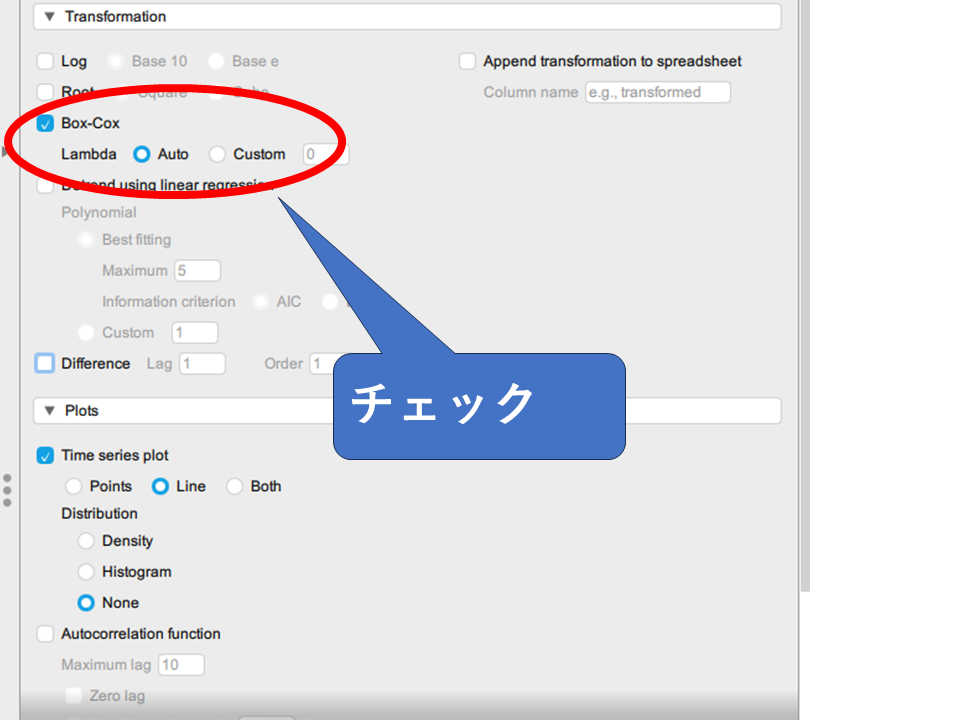Choose Histogram distribution option

(x=86, y=572)
